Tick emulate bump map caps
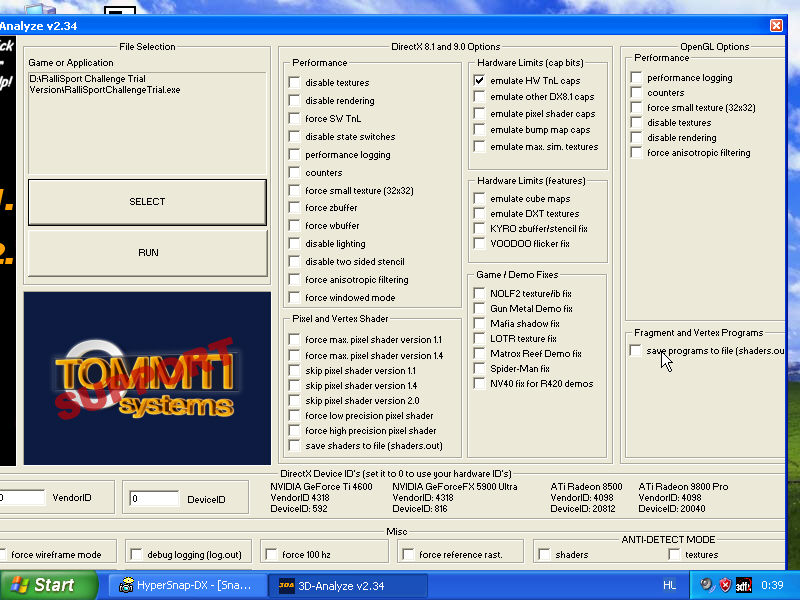Screen dimensions: 800x600 coord(479,130)
